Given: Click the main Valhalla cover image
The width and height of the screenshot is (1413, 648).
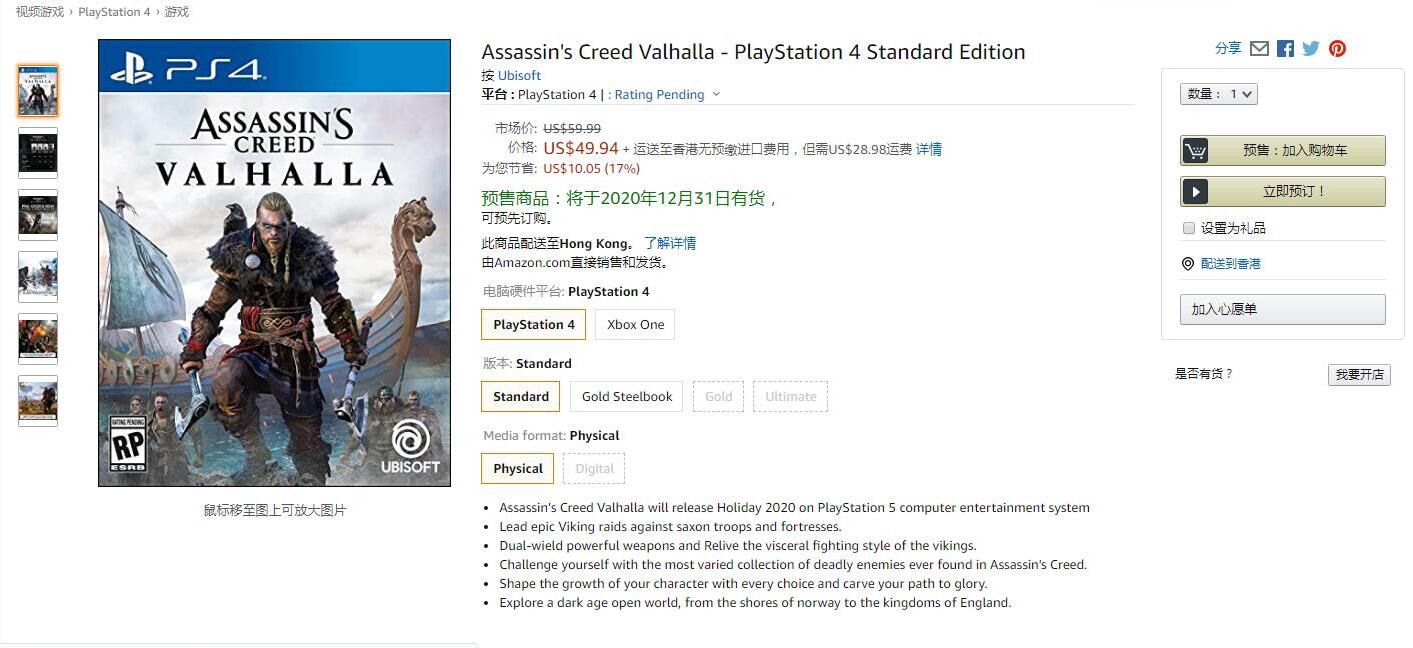Looking at the screenshot, I should pyautogui.click(x=274, y=263).
